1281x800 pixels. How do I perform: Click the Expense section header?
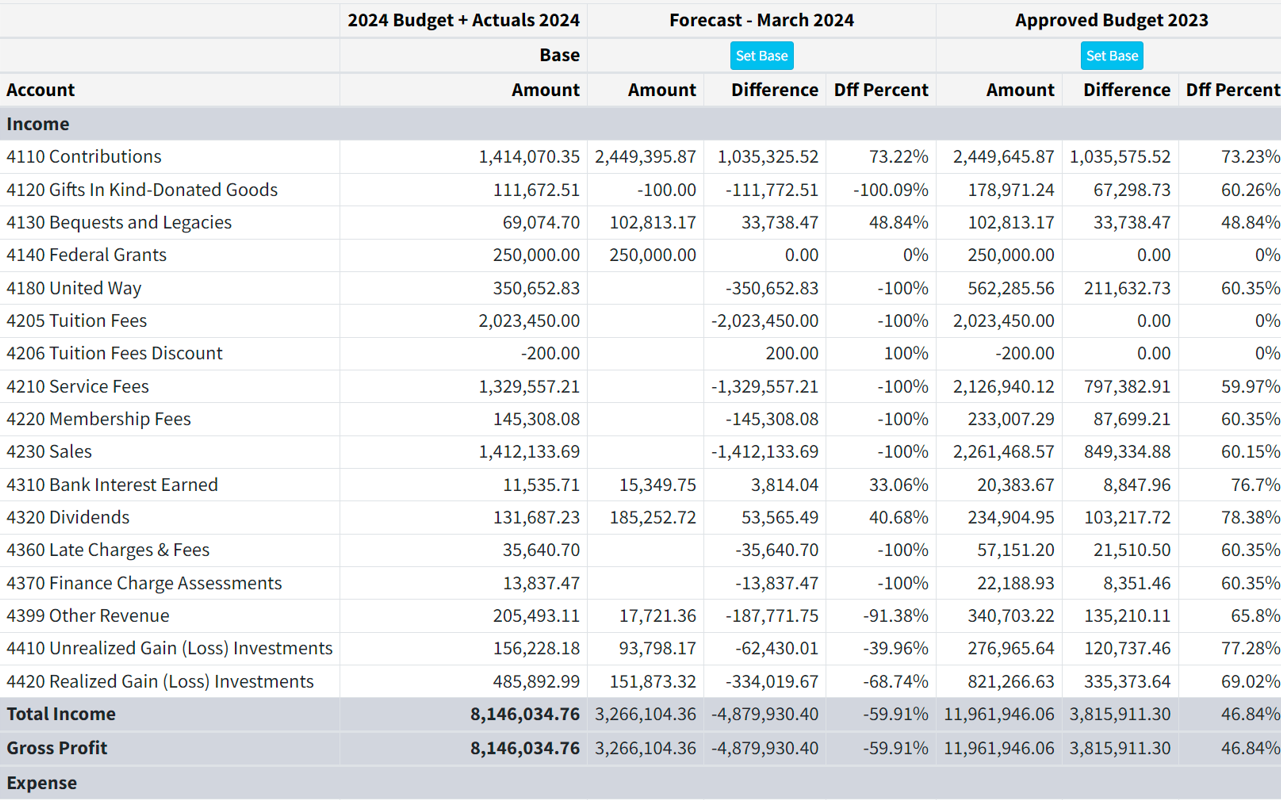(41, 783)
